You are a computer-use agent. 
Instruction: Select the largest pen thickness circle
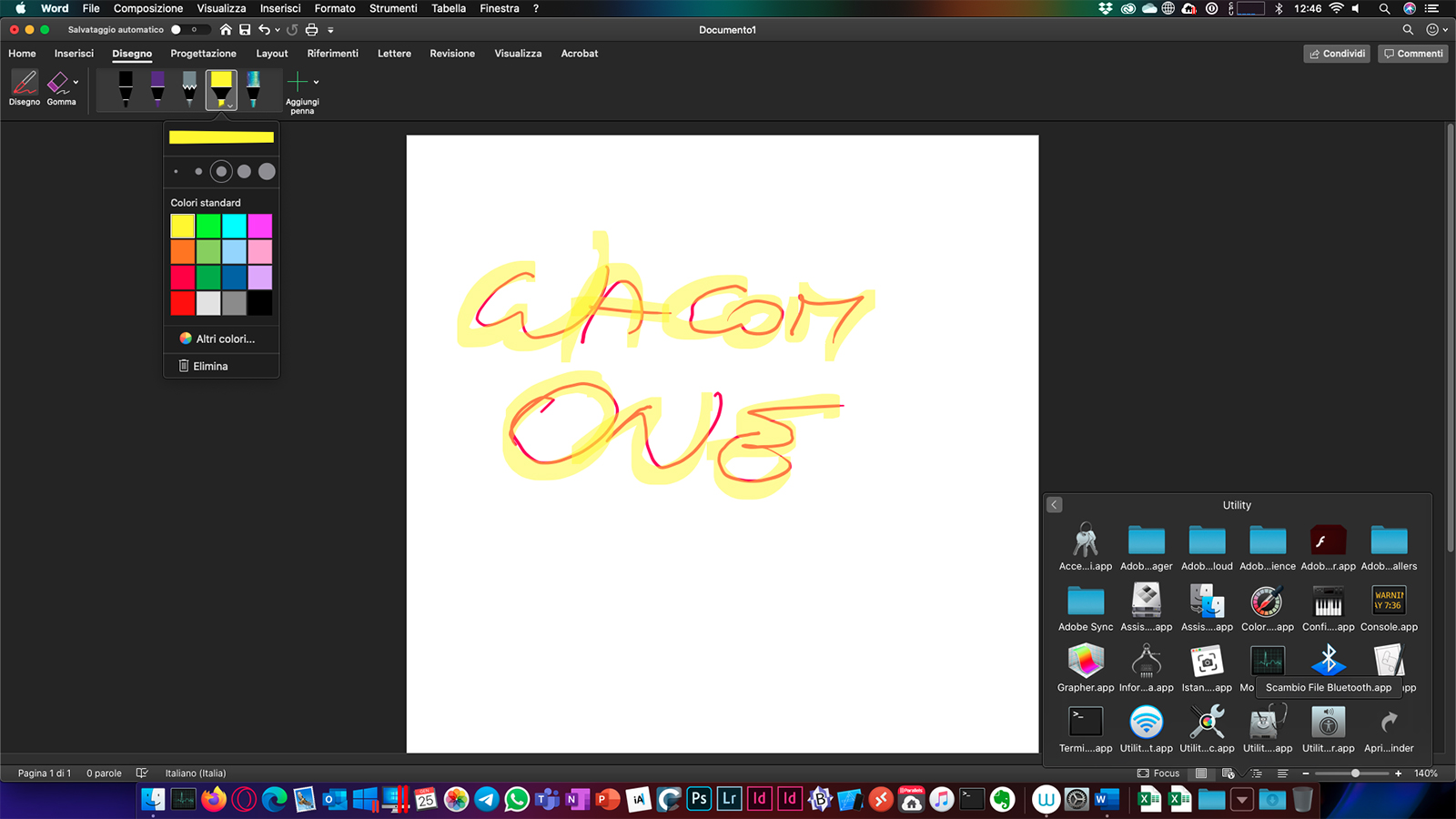click(x=267, y=171)
